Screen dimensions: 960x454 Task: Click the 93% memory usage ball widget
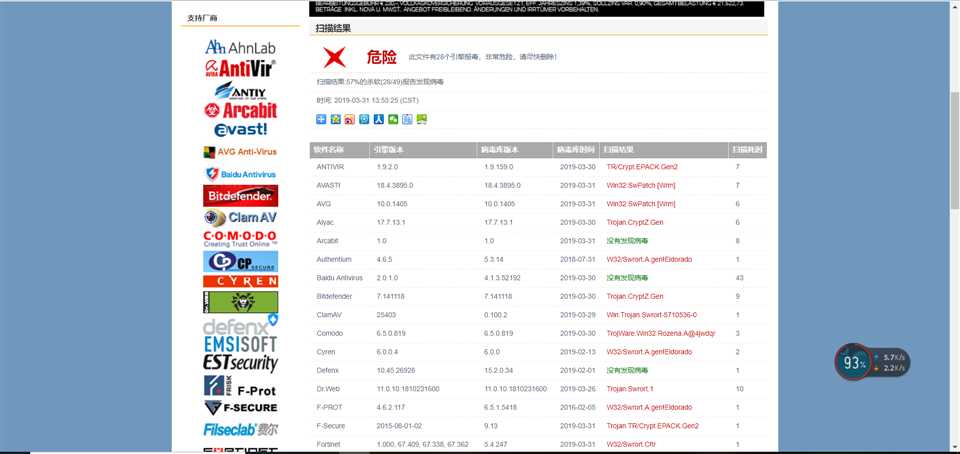pos(852,362)
